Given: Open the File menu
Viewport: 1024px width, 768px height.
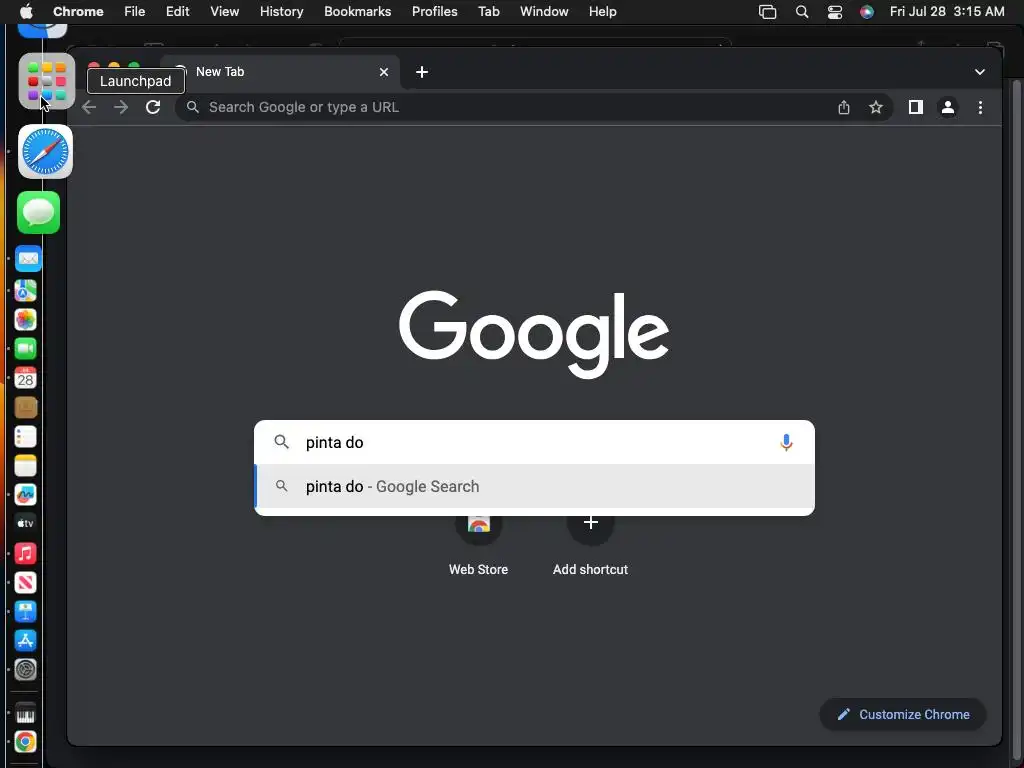Looking at the screenshot, I should point(135,11).
